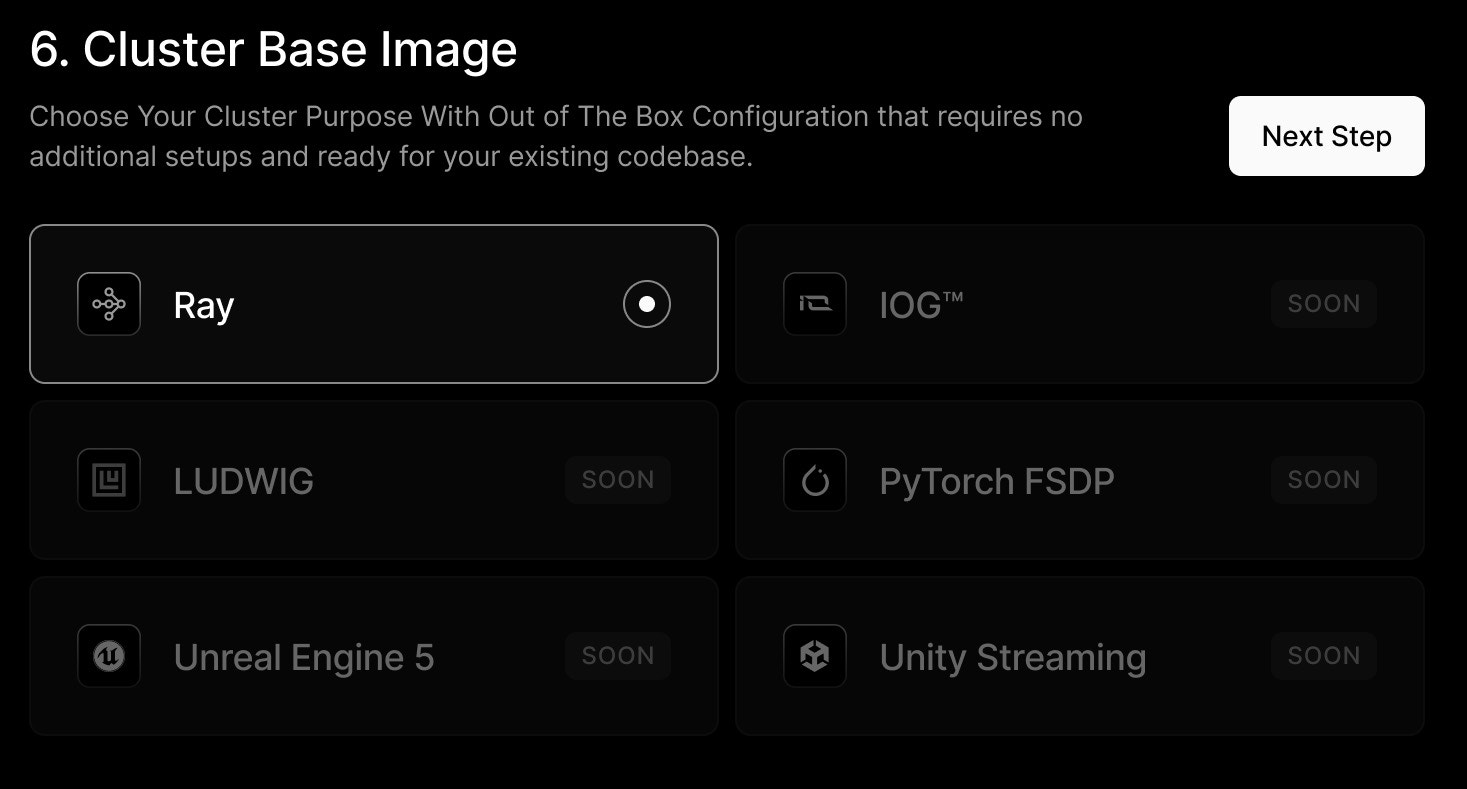Viewport: 1467px width, 789px height.
Task: Click the SOON badge beside Unreal Engine 5
Action: pos(618,656)
